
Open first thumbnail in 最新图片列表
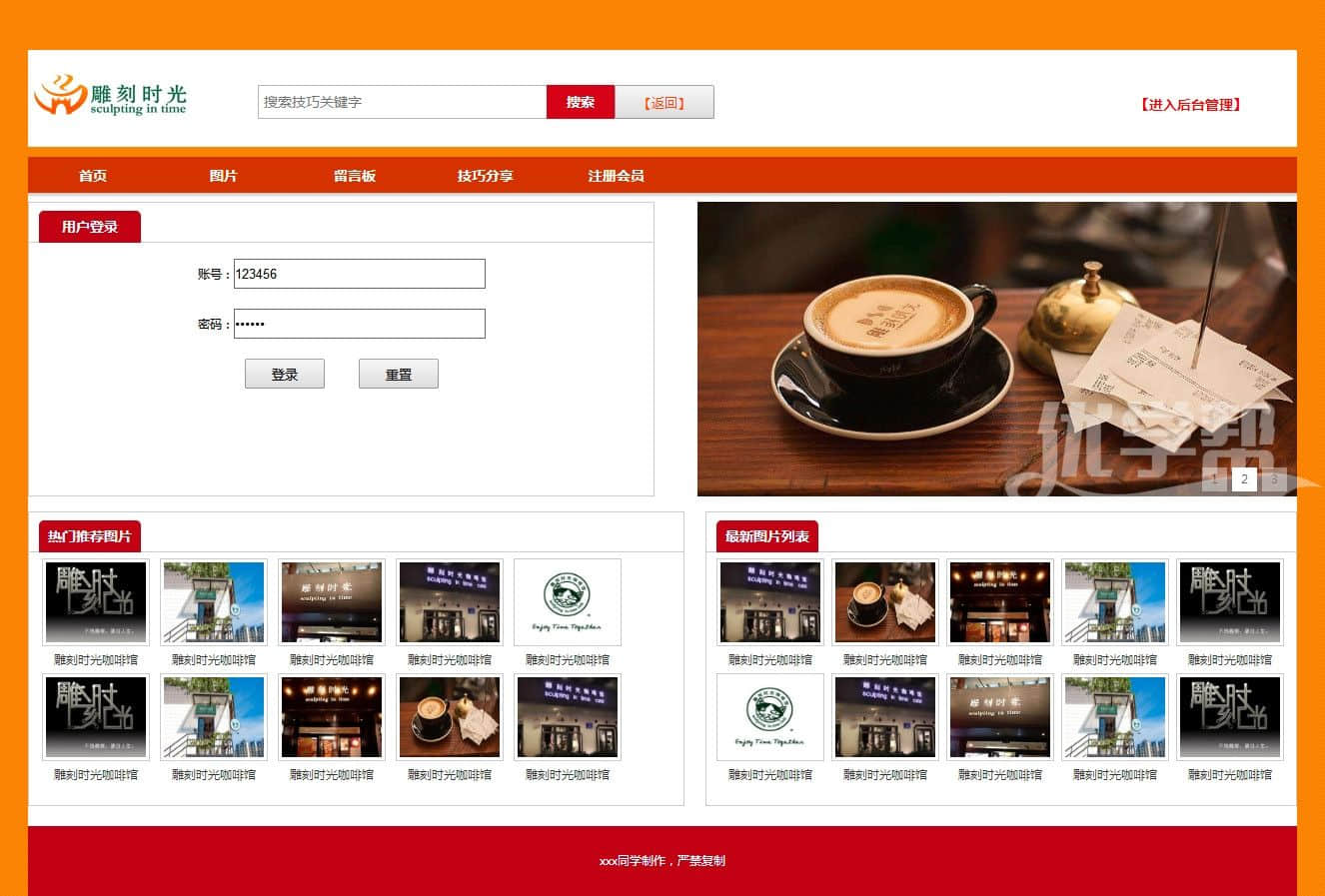point(770,602)
